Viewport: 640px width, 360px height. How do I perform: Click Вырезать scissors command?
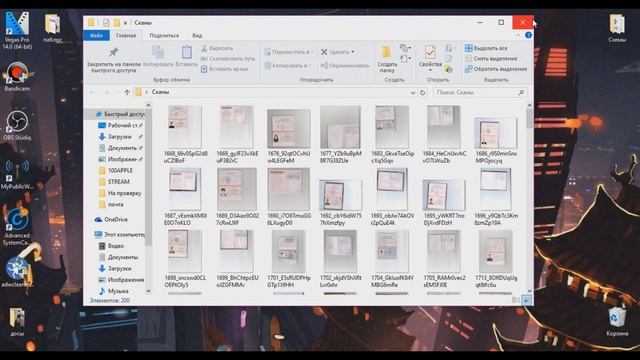(x=217, y=48)
